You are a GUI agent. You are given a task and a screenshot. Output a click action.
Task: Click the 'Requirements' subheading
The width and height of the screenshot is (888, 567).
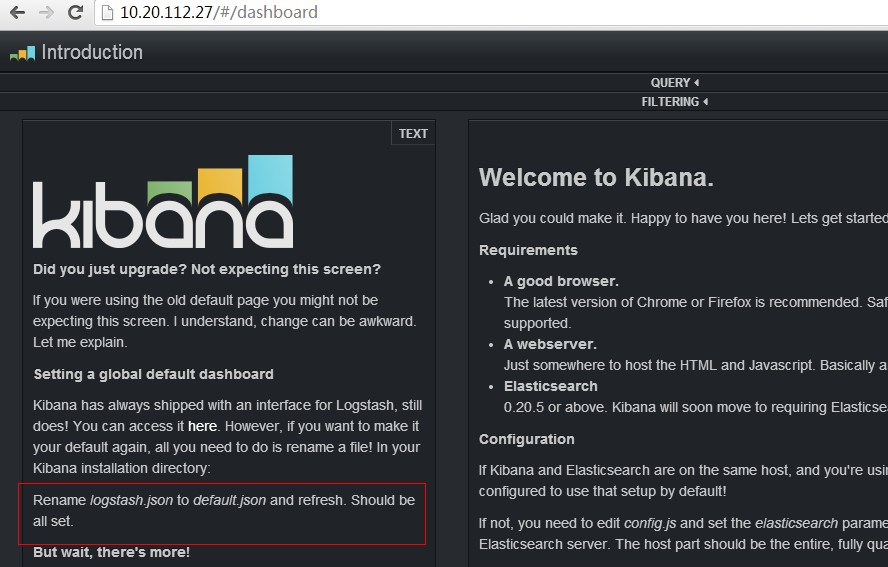click(528, 250)
